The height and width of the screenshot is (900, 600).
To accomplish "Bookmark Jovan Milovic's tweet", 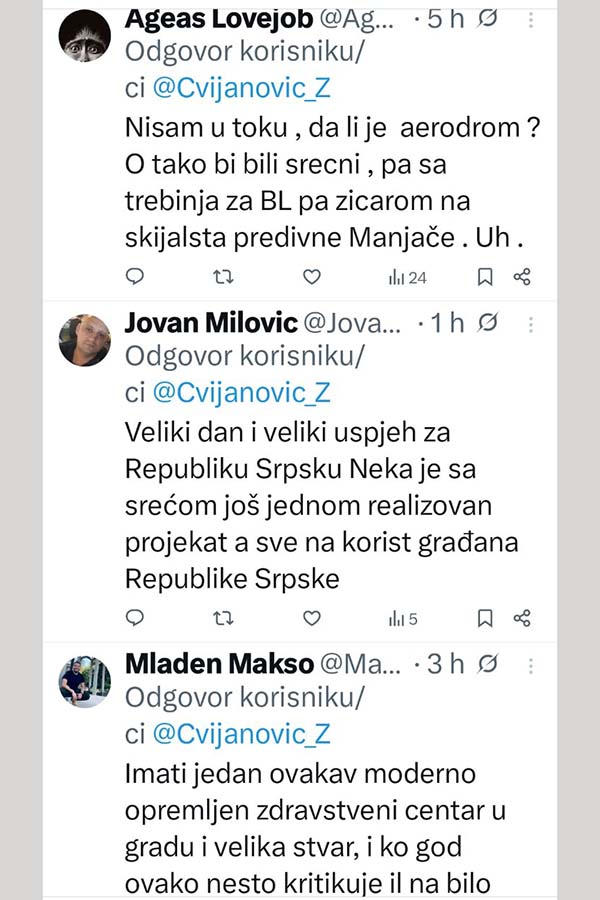I will (x=485, y=619).
